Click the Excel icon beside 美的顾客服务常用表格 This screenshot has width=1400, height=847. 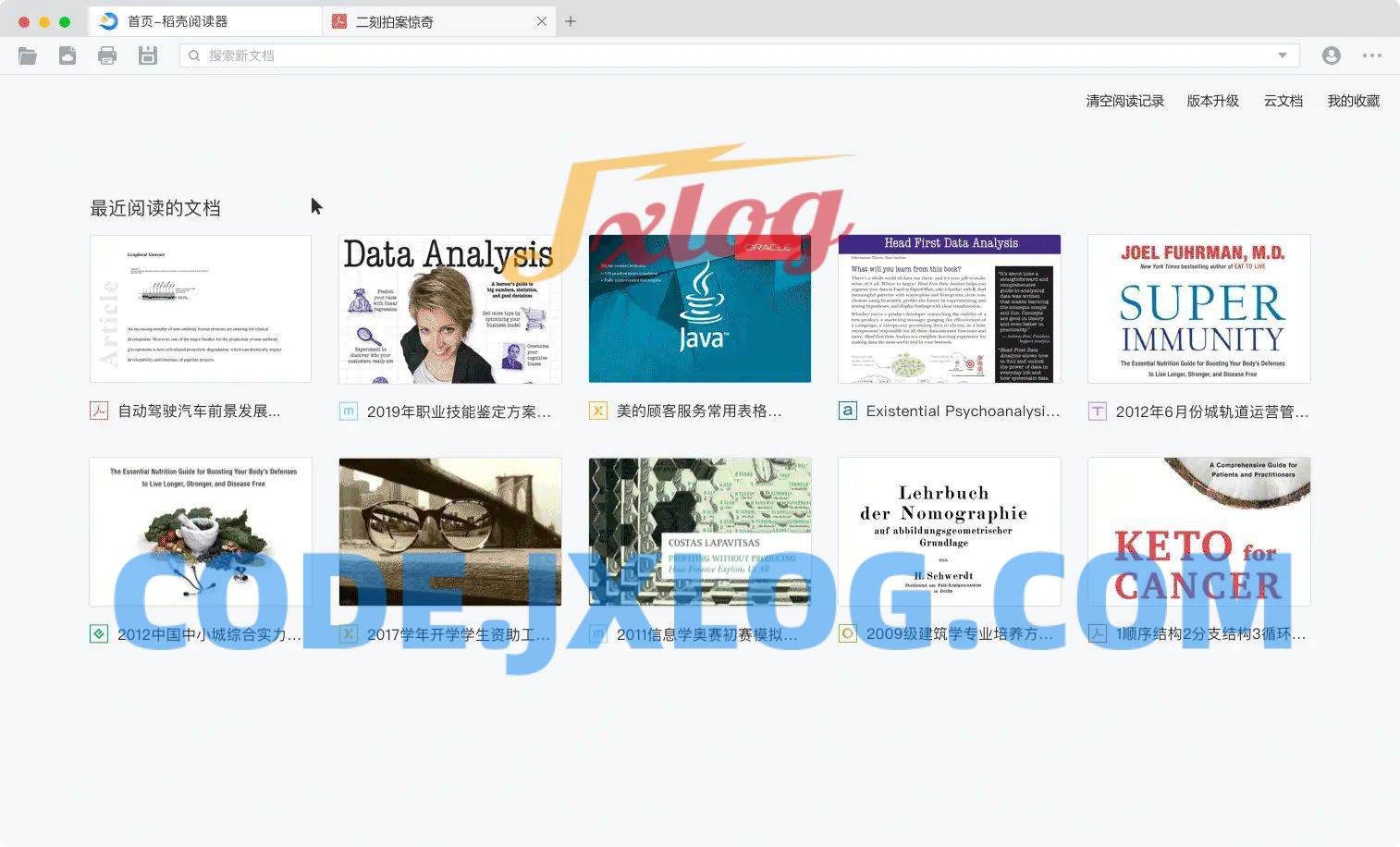(x=597, y=410)
